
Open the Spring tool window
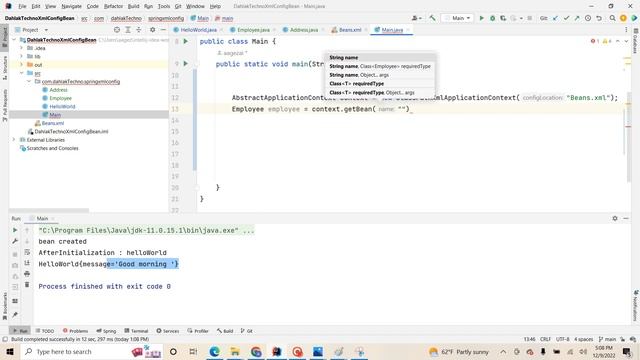click(107, 331)
